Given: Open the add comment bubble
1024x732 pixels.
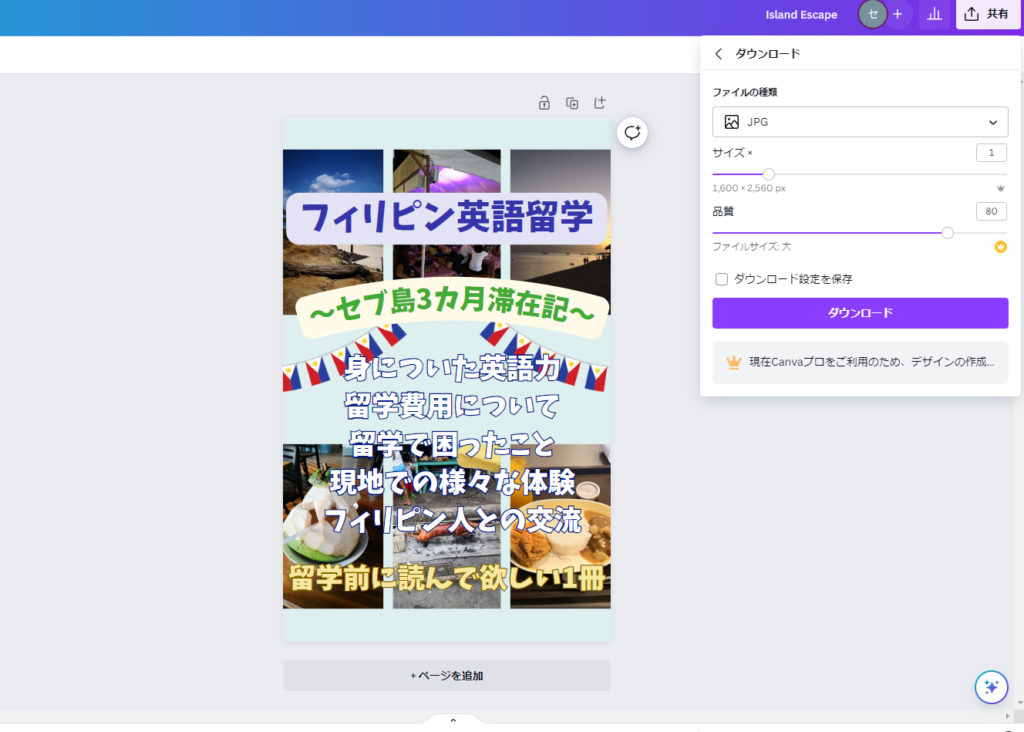Looking at the screenshot, I should (x=632, y=132).
